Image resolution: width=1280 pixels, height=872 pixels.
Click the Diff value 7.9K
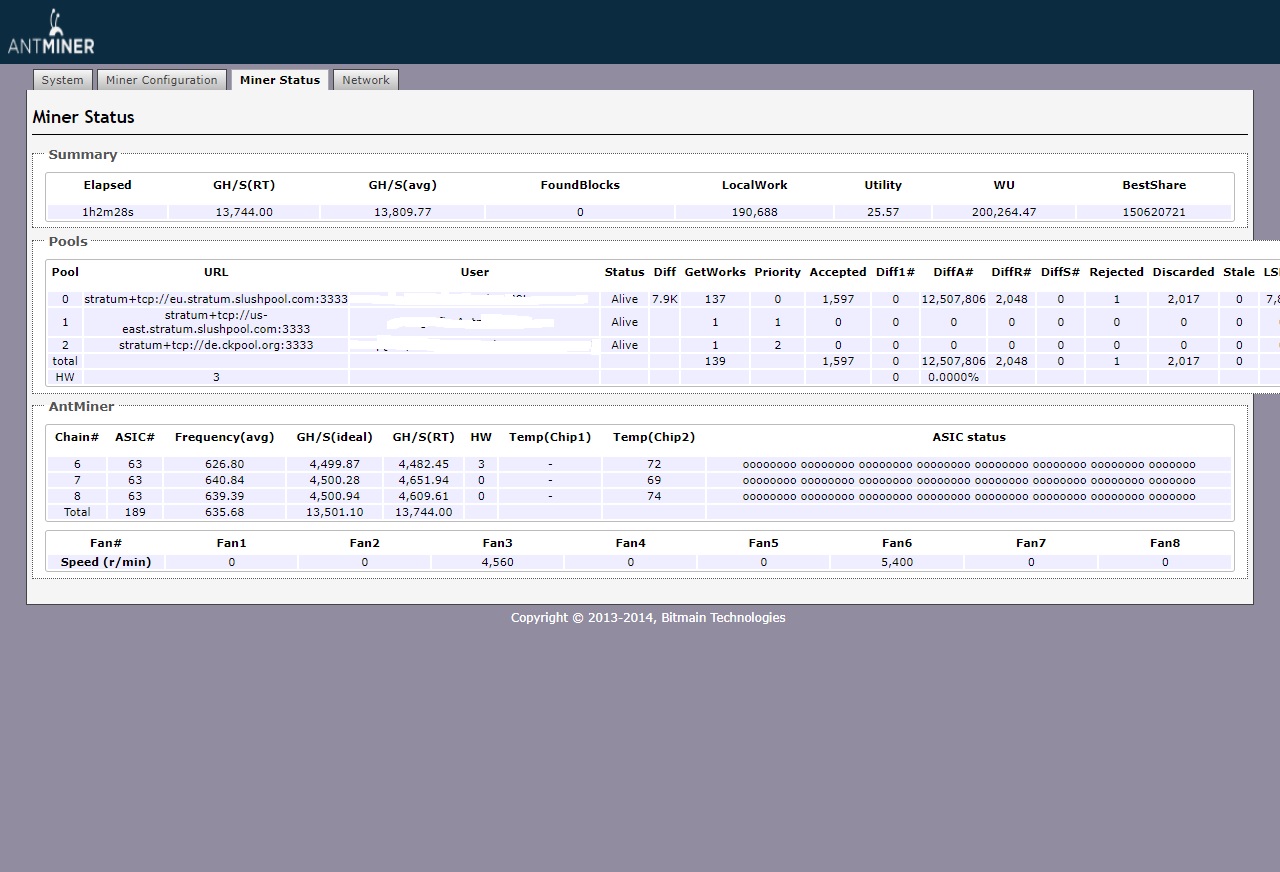tap(665, 299)
